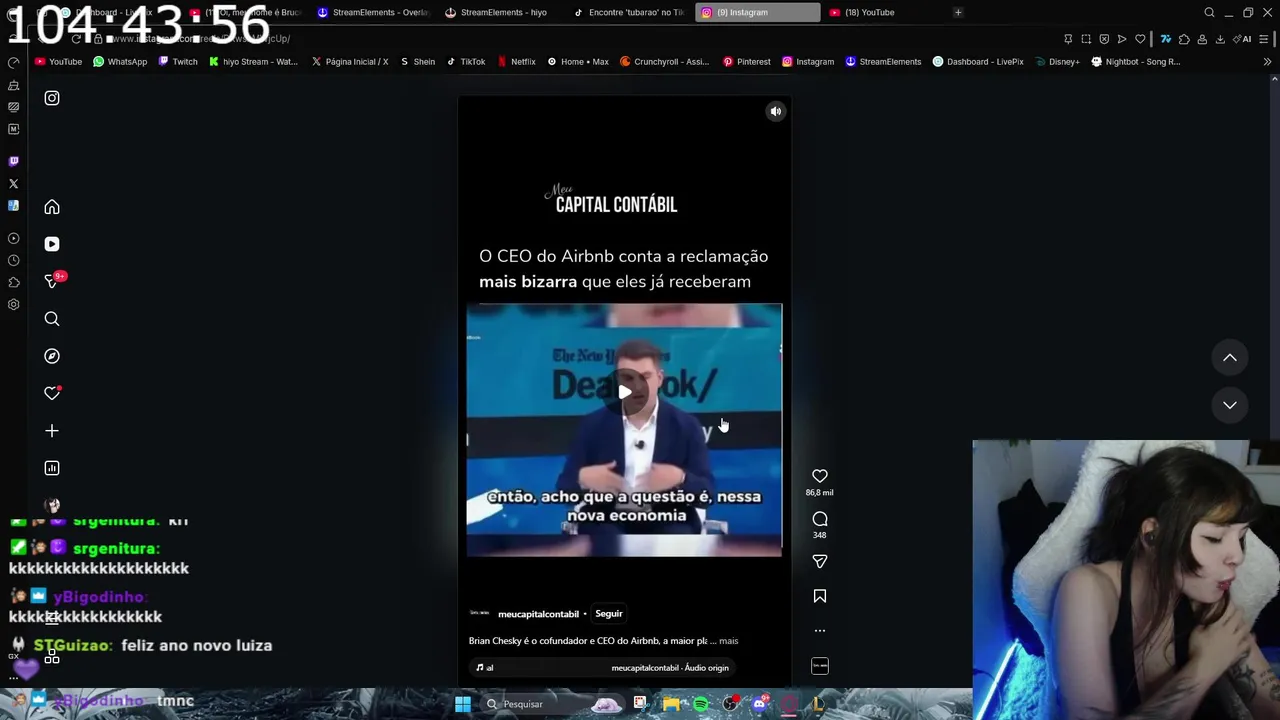Go to previous reel with up chevron

click(x=1230, y=358)
